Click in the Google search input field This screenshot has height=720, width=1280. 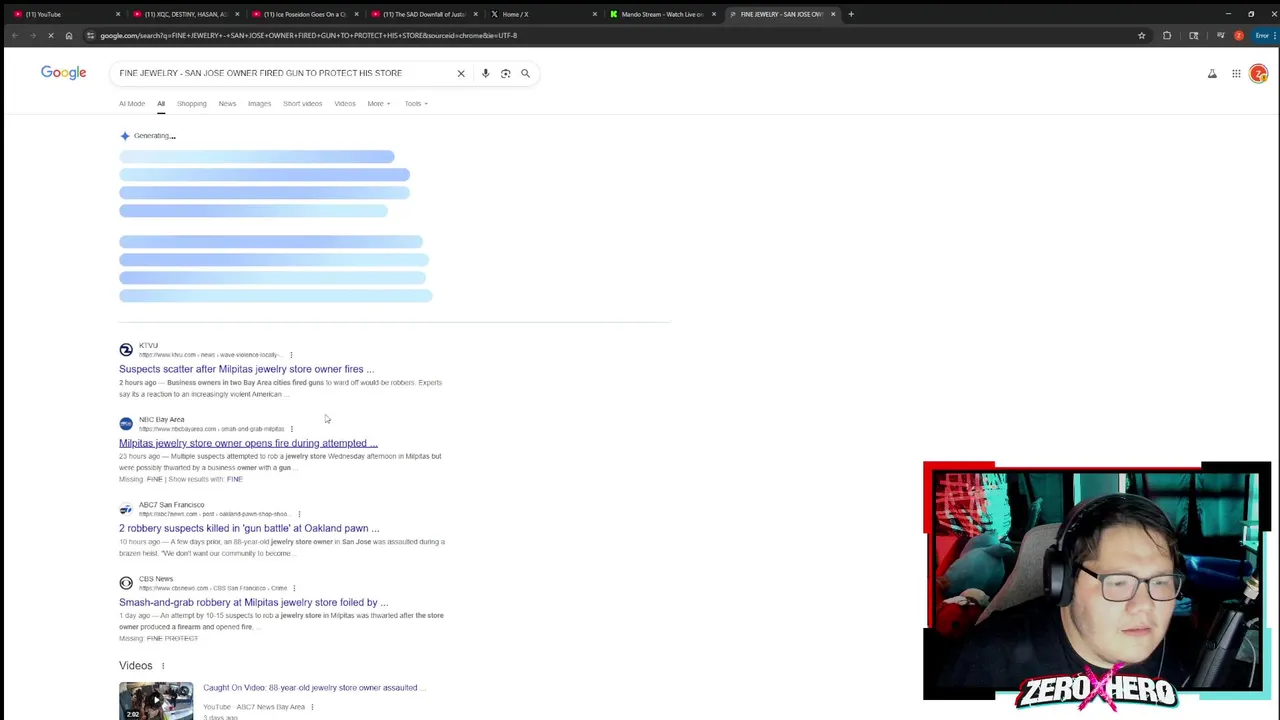point(283,73)
